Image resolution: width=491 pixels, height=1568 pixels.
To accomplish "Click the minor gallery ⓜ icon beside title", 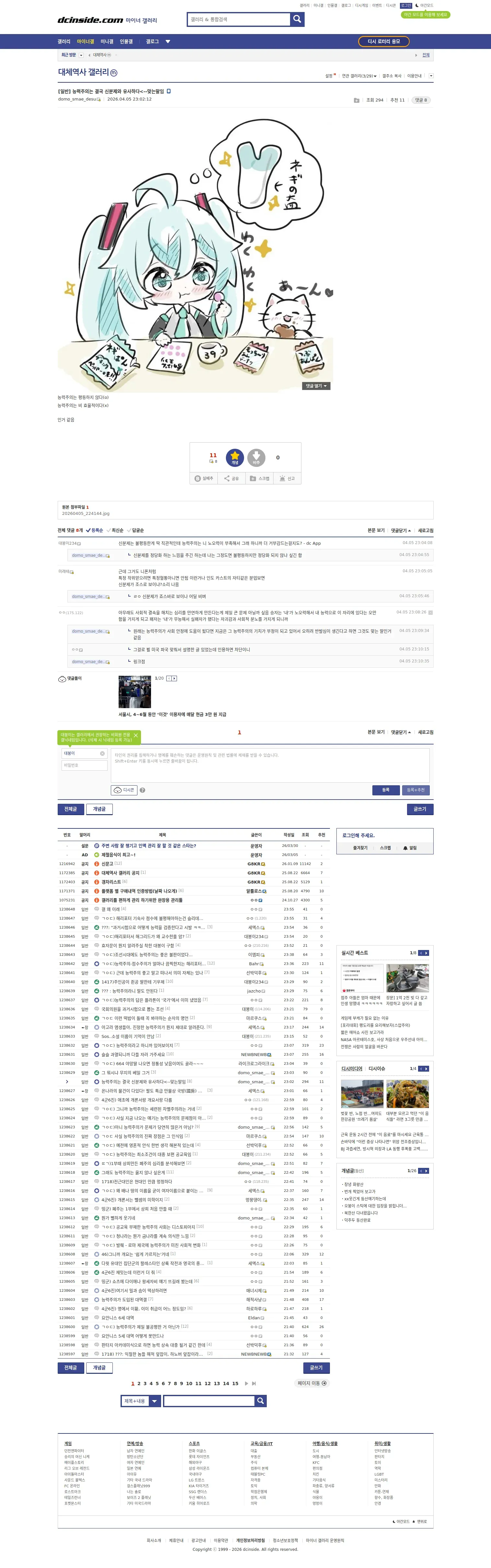I will [x=114, y=72].
